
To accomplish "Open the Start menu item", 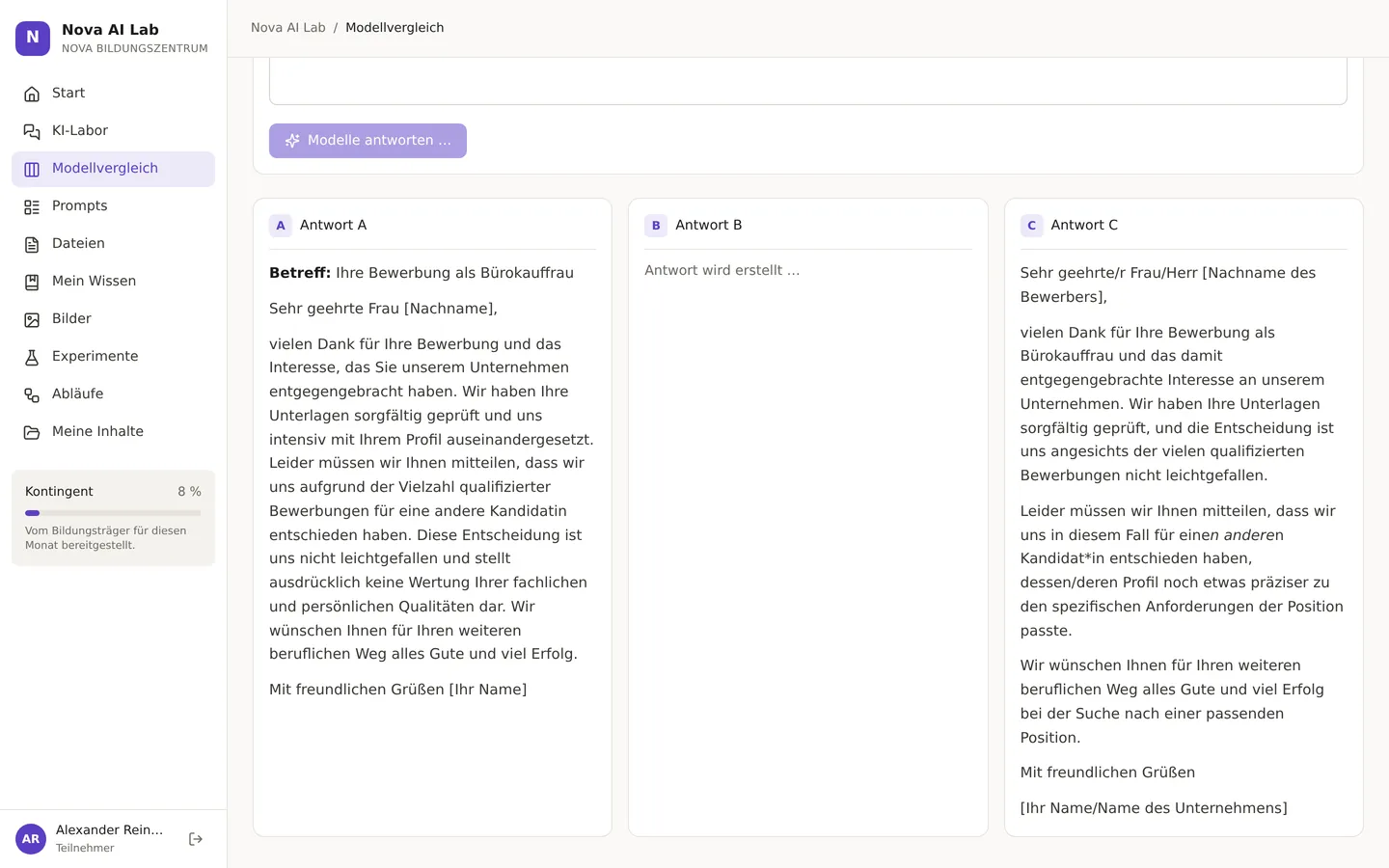I will [x=113, y=94].
